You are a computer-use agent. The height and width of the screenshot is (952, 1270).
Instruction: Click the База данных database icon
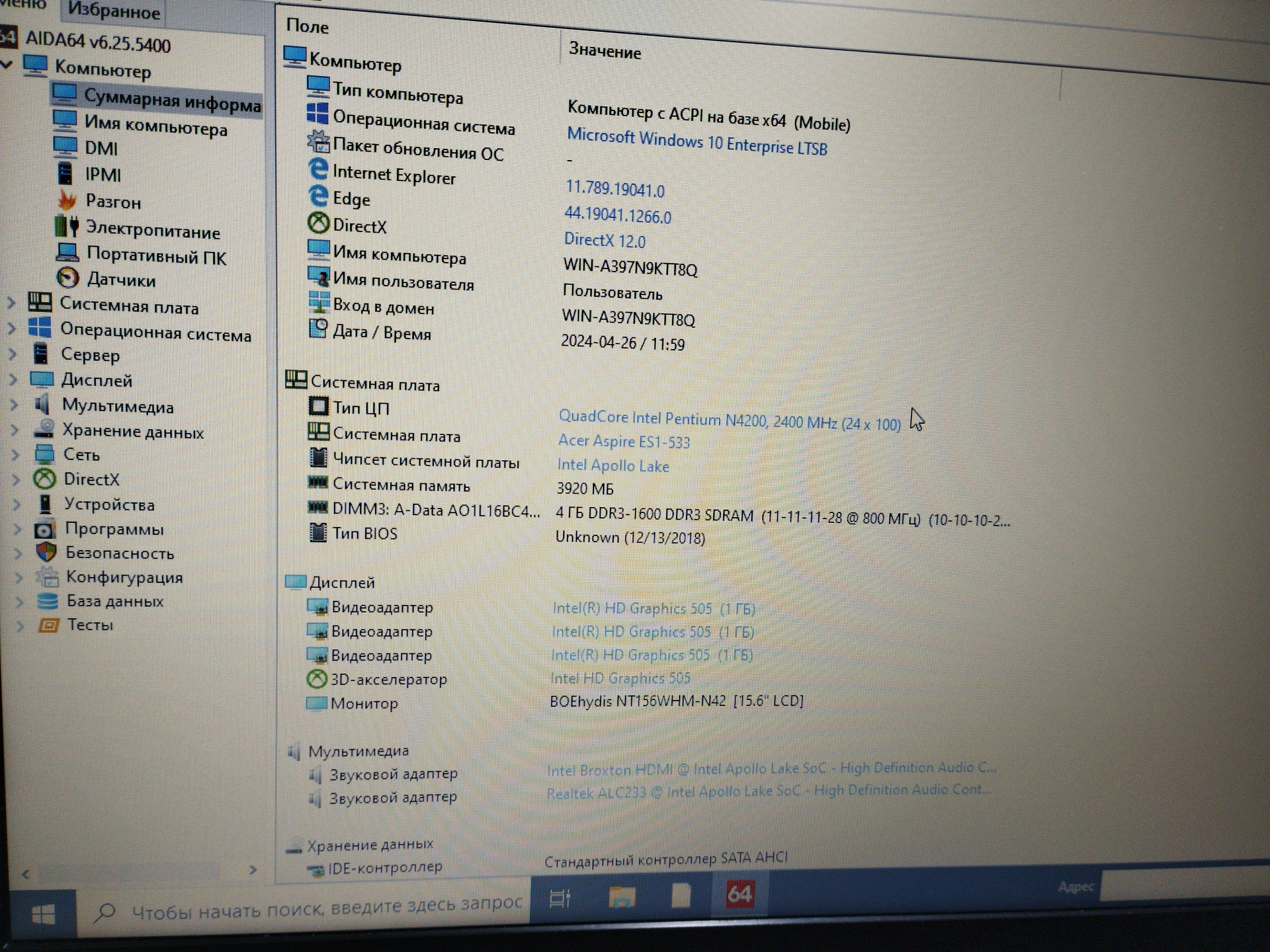point(47,600)
